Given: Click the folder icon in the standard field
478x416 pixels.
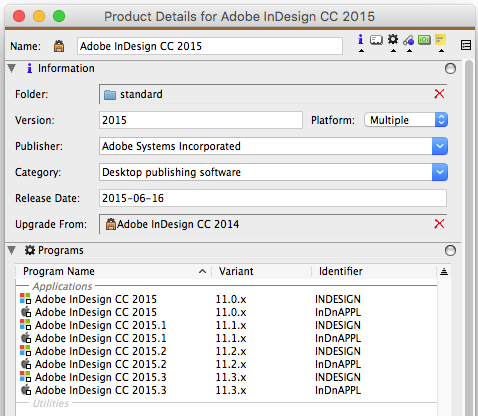Looking at the screenshot, I should [110, 95].
